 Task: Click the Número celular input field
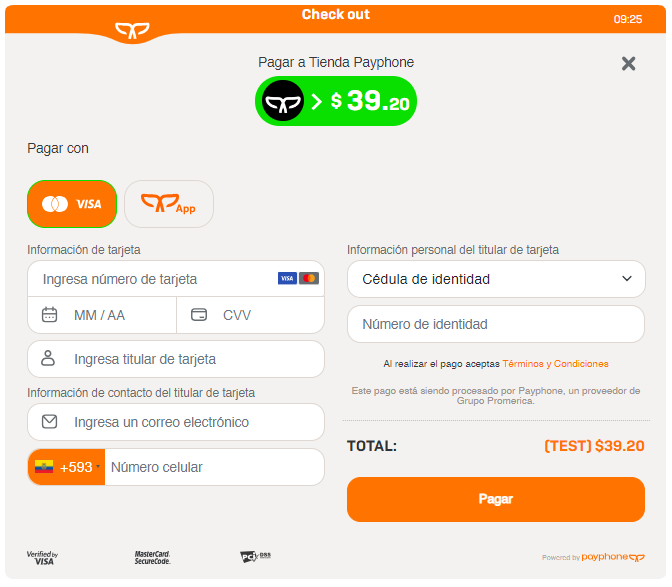[214, 467]
